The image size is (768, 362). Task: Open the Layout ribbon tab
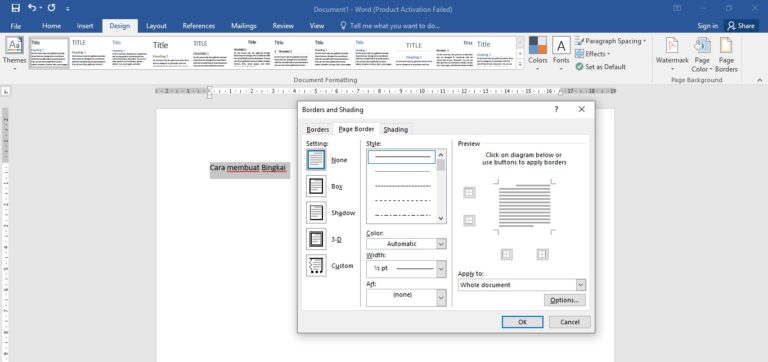(156, 26)
